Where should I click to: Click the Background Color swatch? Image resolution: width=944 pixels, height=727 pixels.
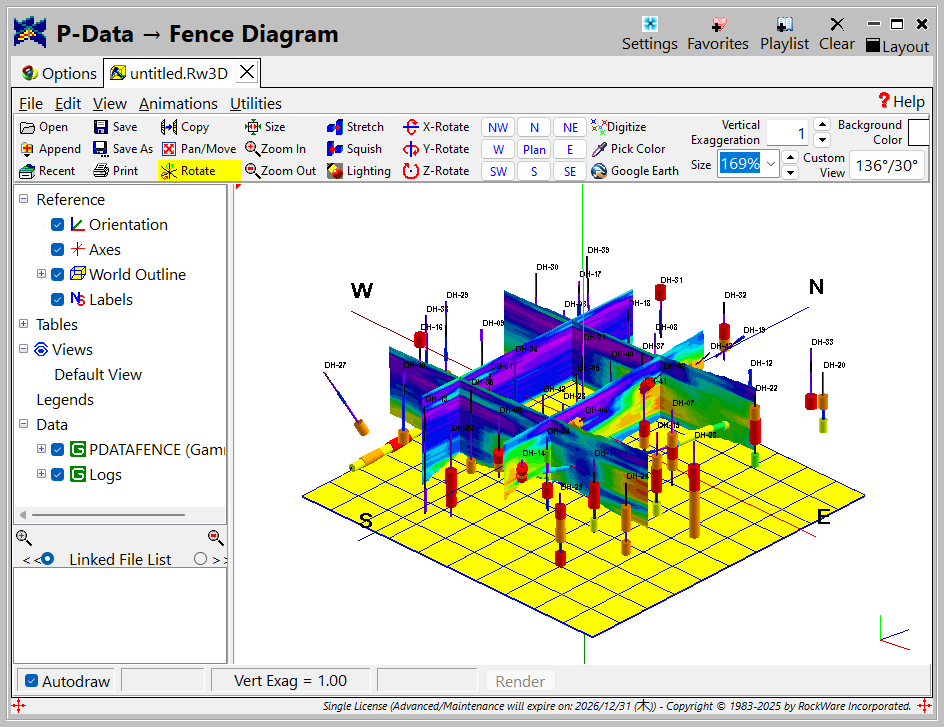918,132
